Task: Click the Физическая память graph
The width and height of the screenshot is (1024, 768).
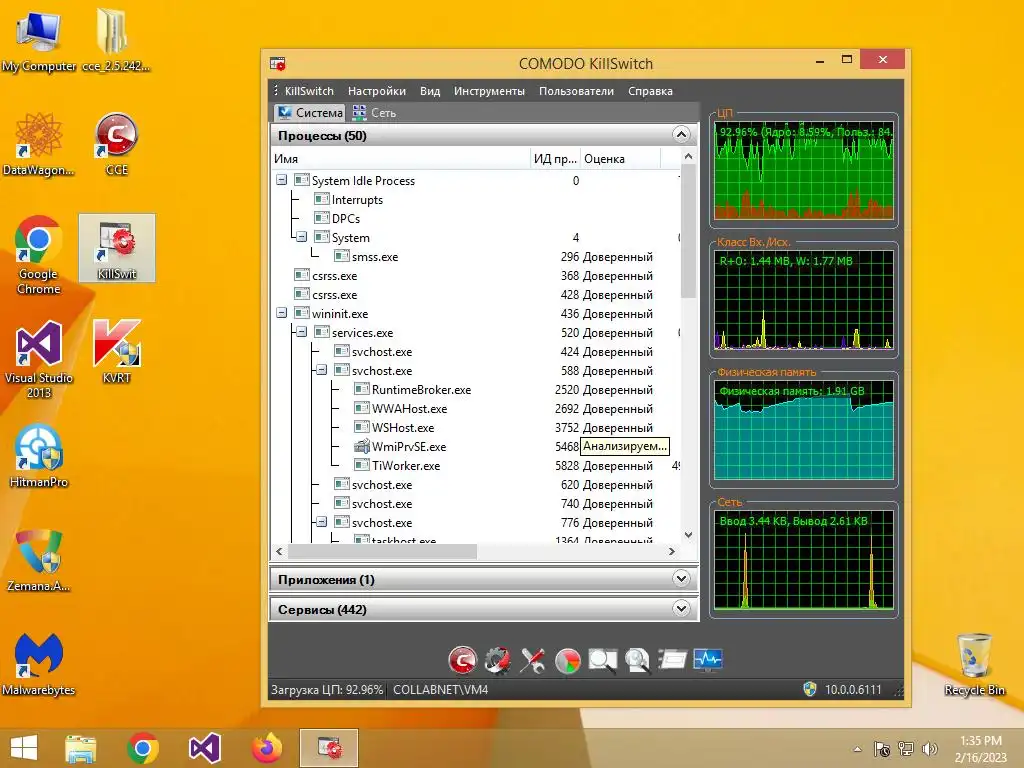Action: 803,430
